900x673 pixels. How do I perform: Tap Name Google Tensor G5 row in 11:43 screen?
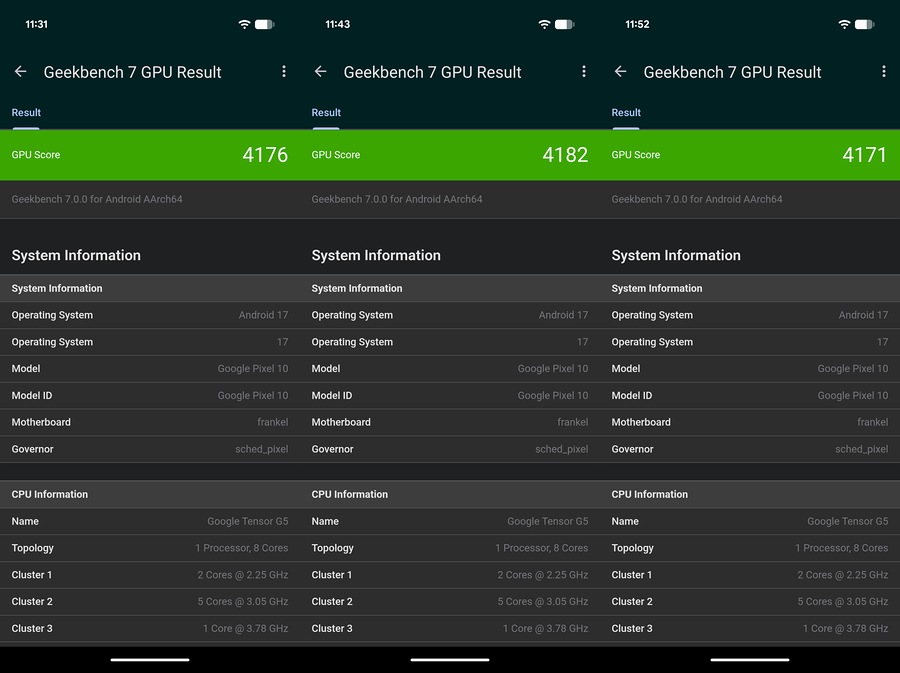coord(450,522)
